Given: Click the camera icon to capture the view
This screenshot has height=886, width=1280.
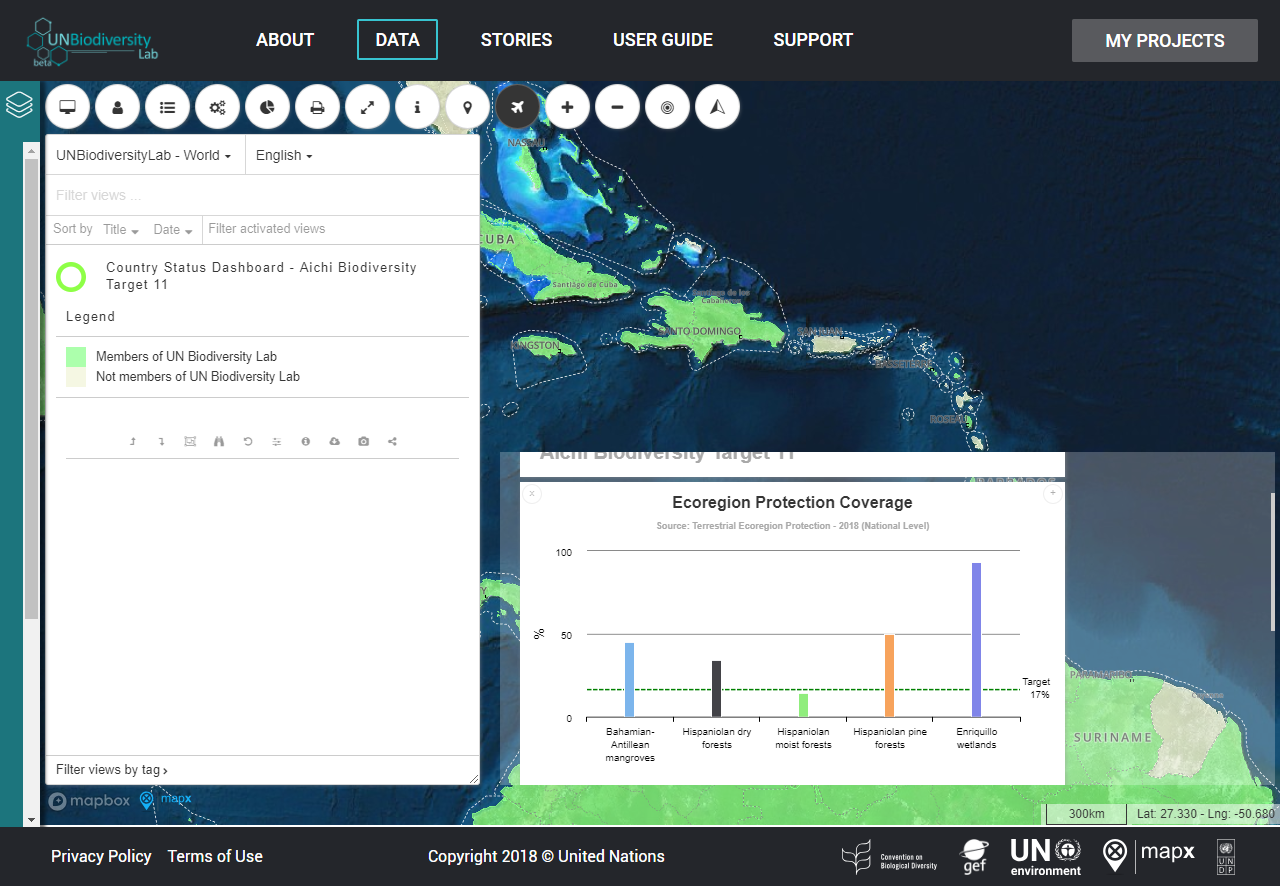Looking at the screenshot, I should 363,441.
